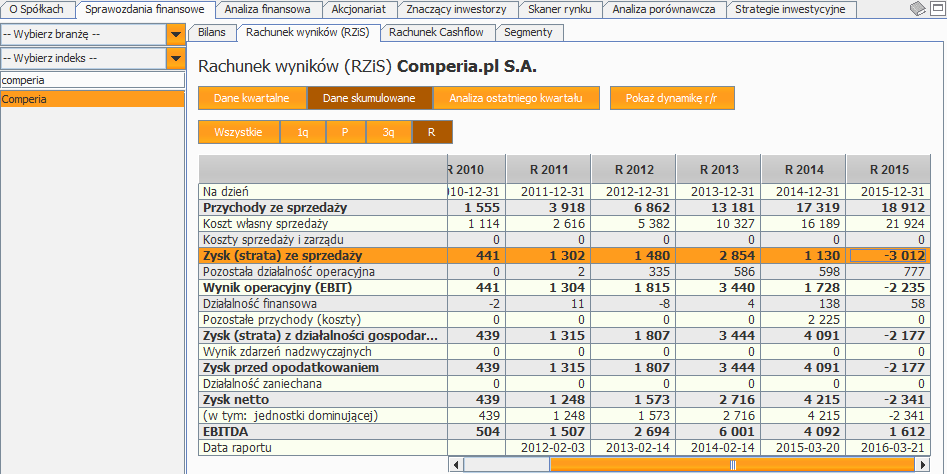Image resolution: width=947 pixels, height=474 pixels.
Task: Go to the 'Analiza finansowa' tab
Action: [266, 9]
